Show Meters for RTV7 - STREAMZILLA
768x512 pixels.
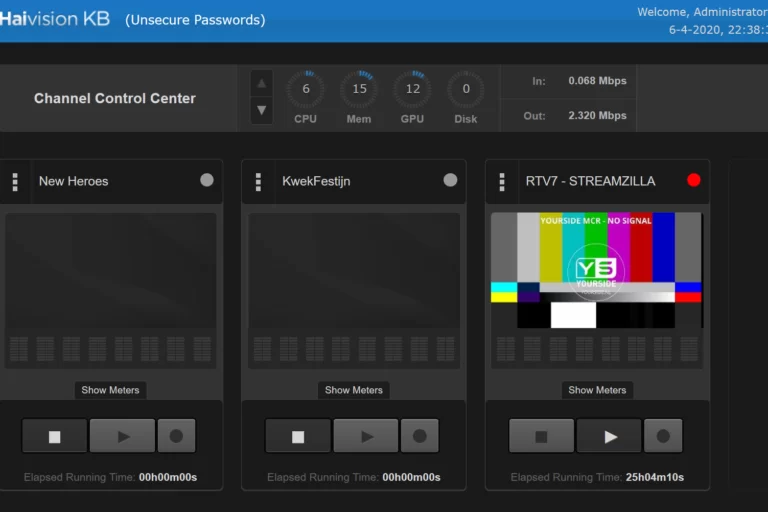click(597, 390)
